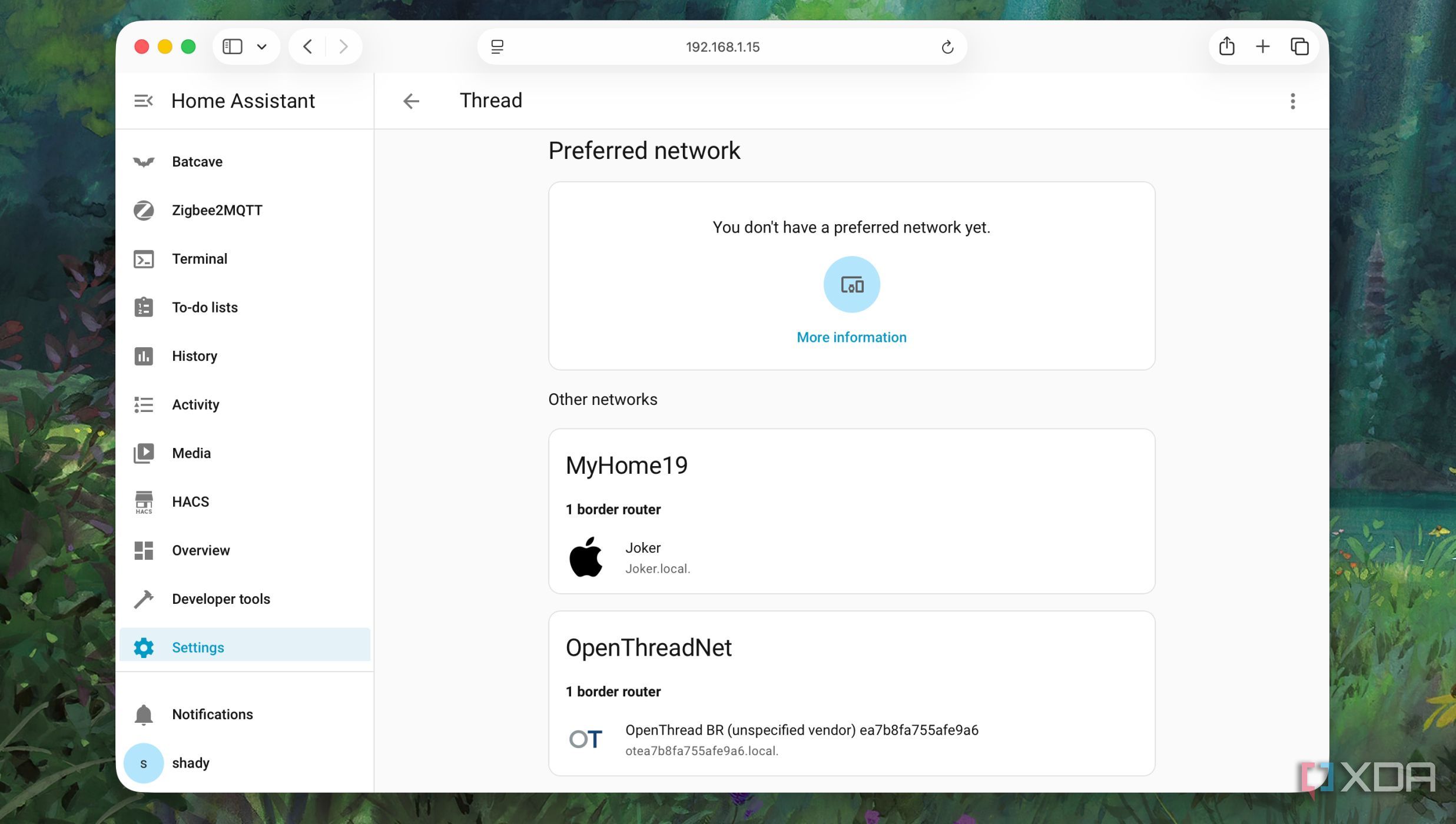The height and width of the screenshot is (824, 1456).
Task: Open the Safari page settings icon
Action: (x=497, y=47)
